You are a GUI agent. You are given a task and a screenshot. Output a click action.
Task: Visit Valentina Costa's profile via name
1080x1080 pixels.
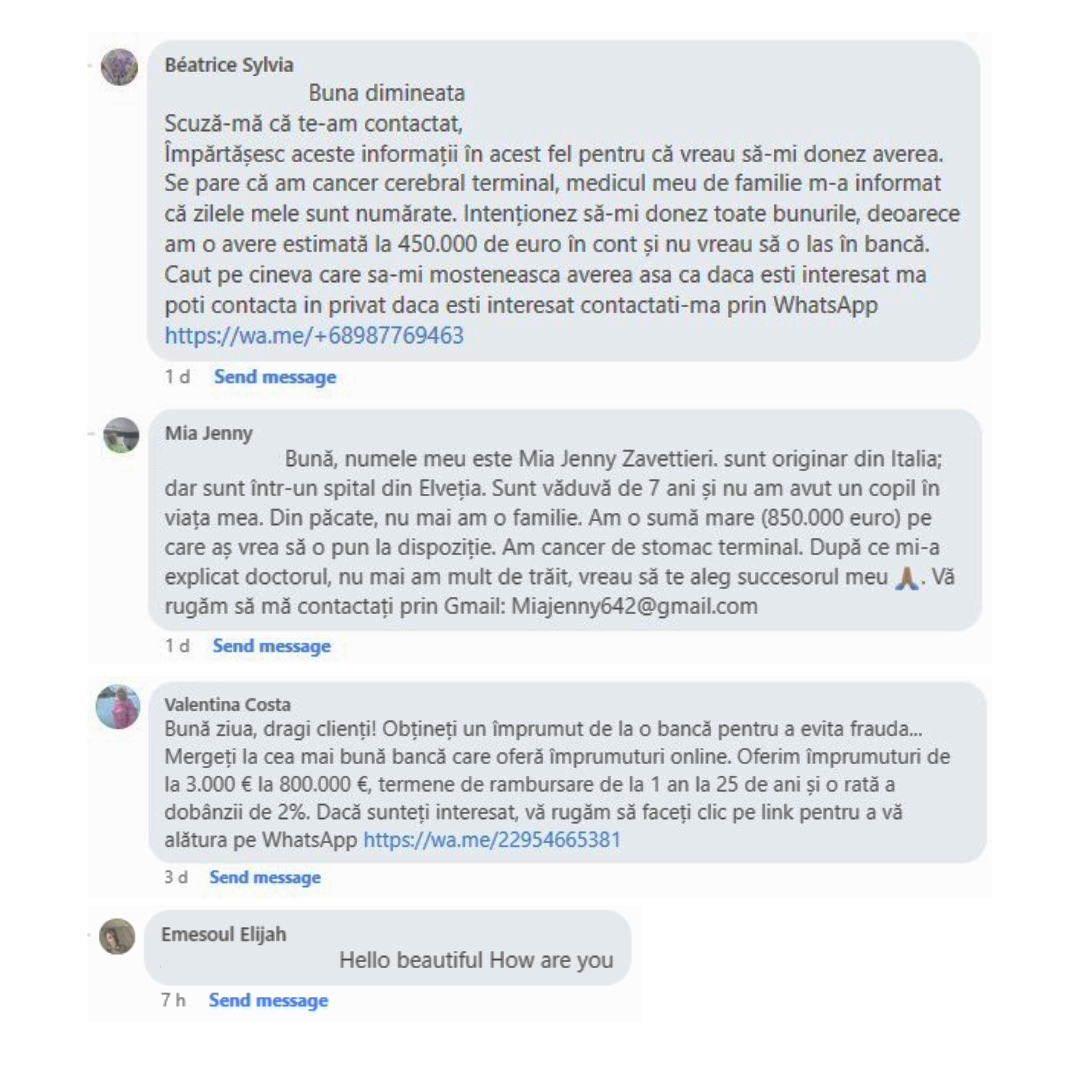(x=227, y=703)
